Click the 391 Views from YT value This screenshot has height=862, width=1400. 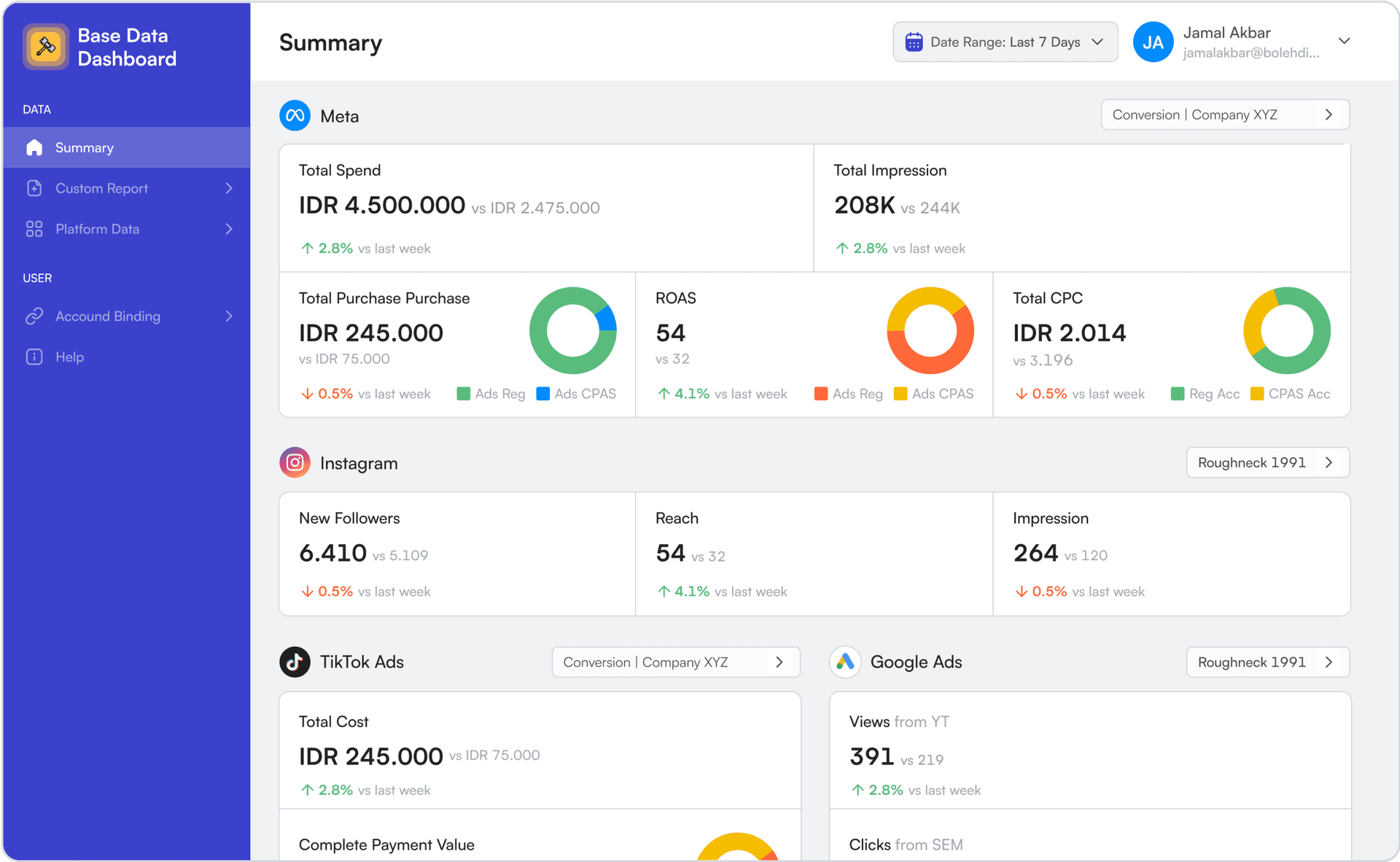(x=872, y=756)
